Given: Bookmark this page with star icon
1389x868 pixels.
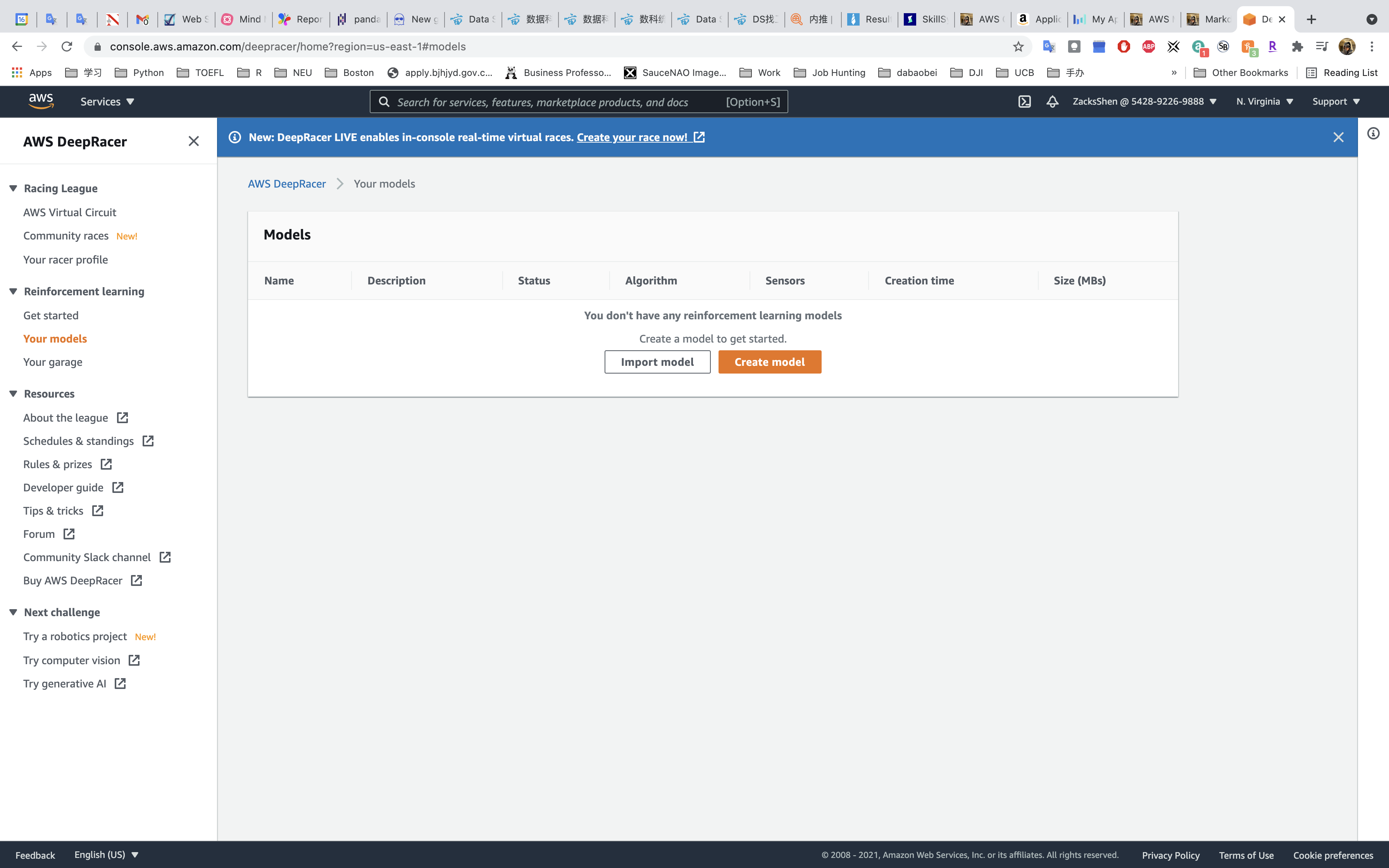Looking at the screenshot, I should [1018, 46].
